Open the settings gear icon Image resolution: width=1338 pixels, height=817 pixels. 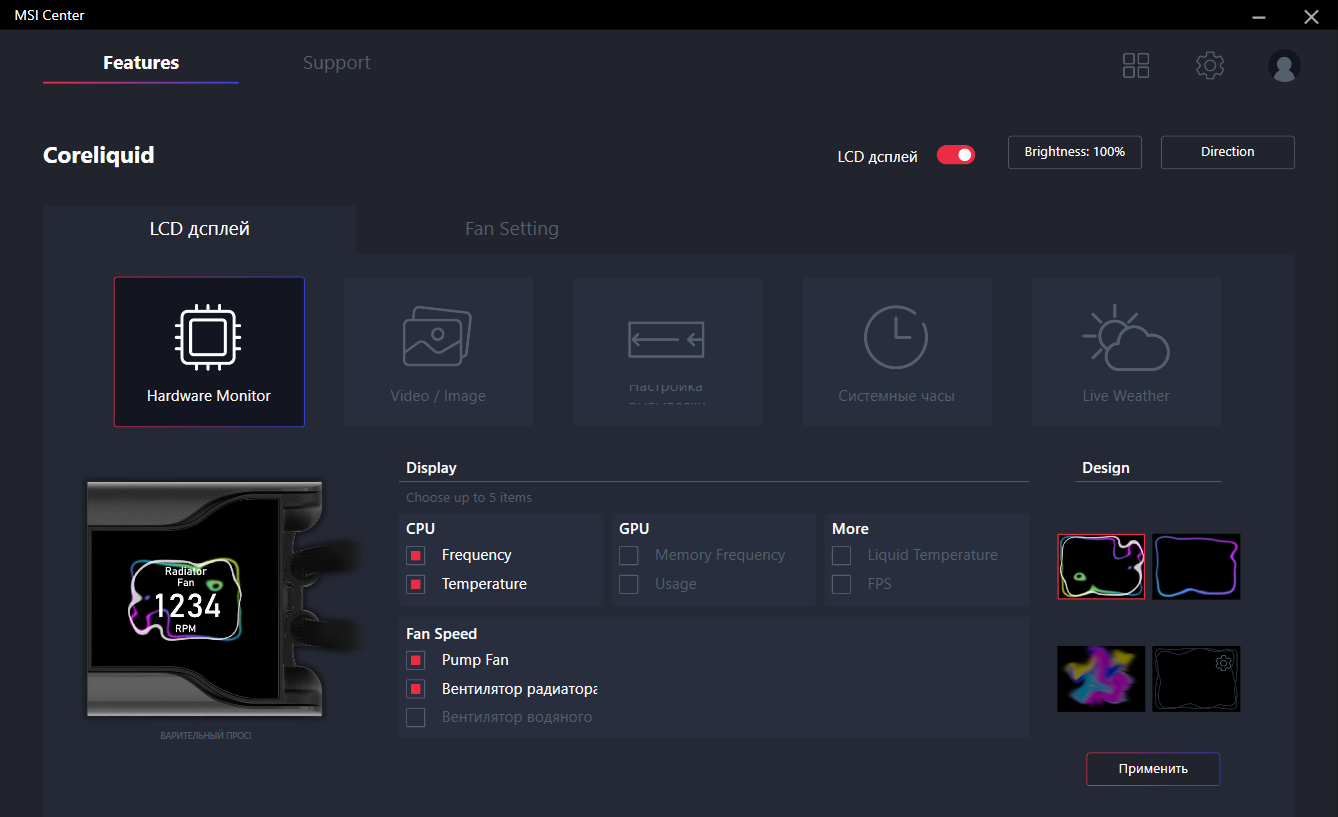pyautogui.click(x=1210, y=66)
